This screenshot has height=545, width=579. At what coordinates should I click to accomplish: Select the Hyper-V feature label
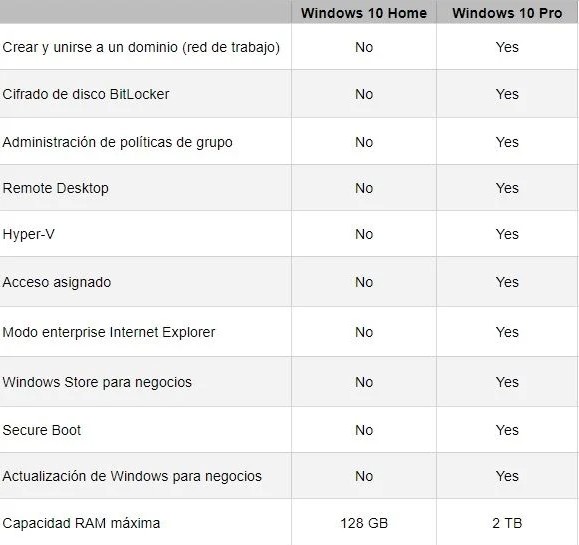28,234
